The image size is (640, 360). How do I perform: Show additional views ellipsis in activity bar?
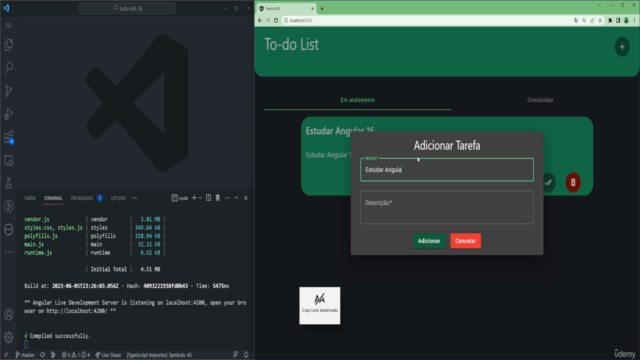[9, 252]
